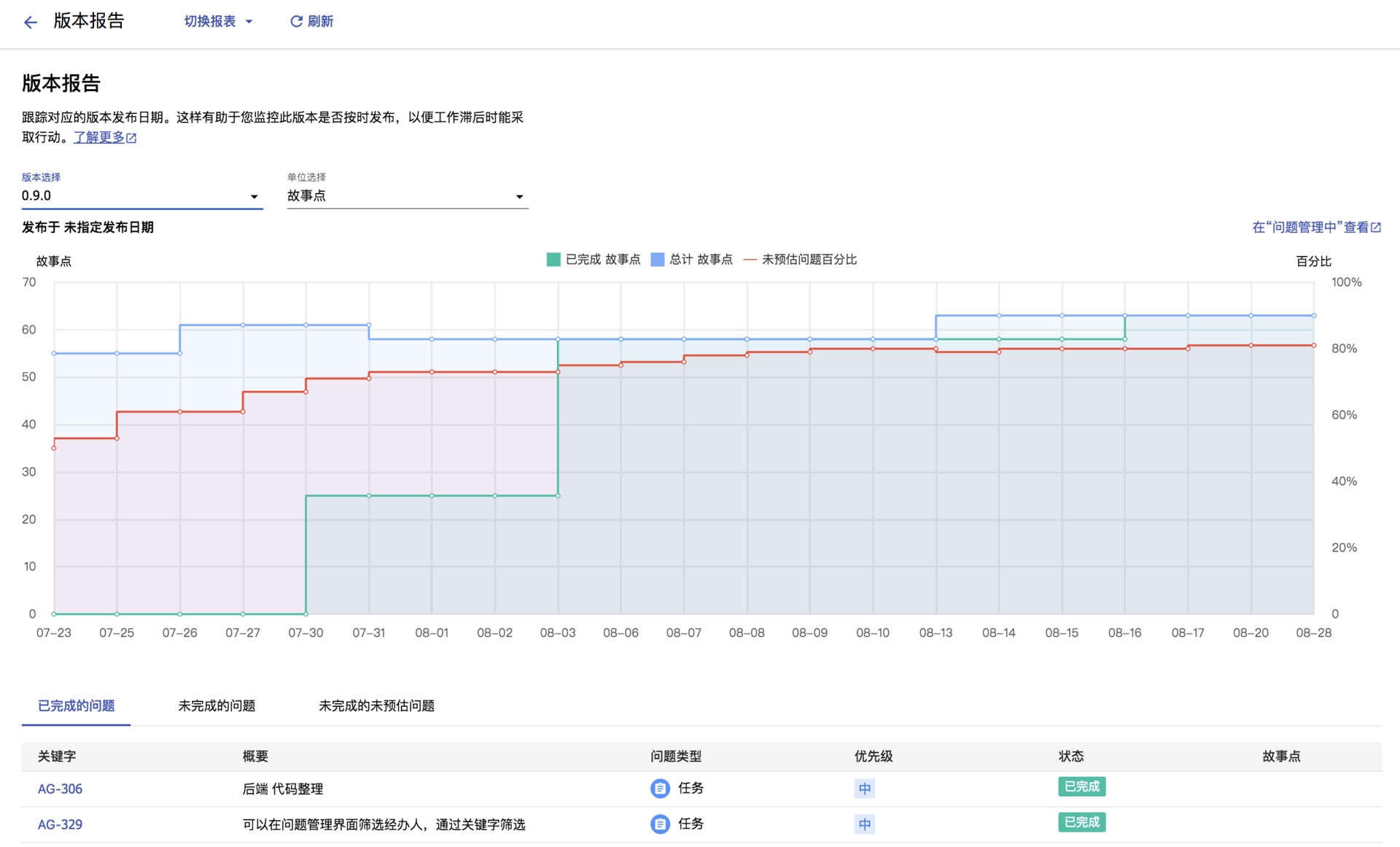The width and height of the screenshot is (1400, 847).
Task: Open 在"问题管理中"查看 link
Action: pos(1310,228)
